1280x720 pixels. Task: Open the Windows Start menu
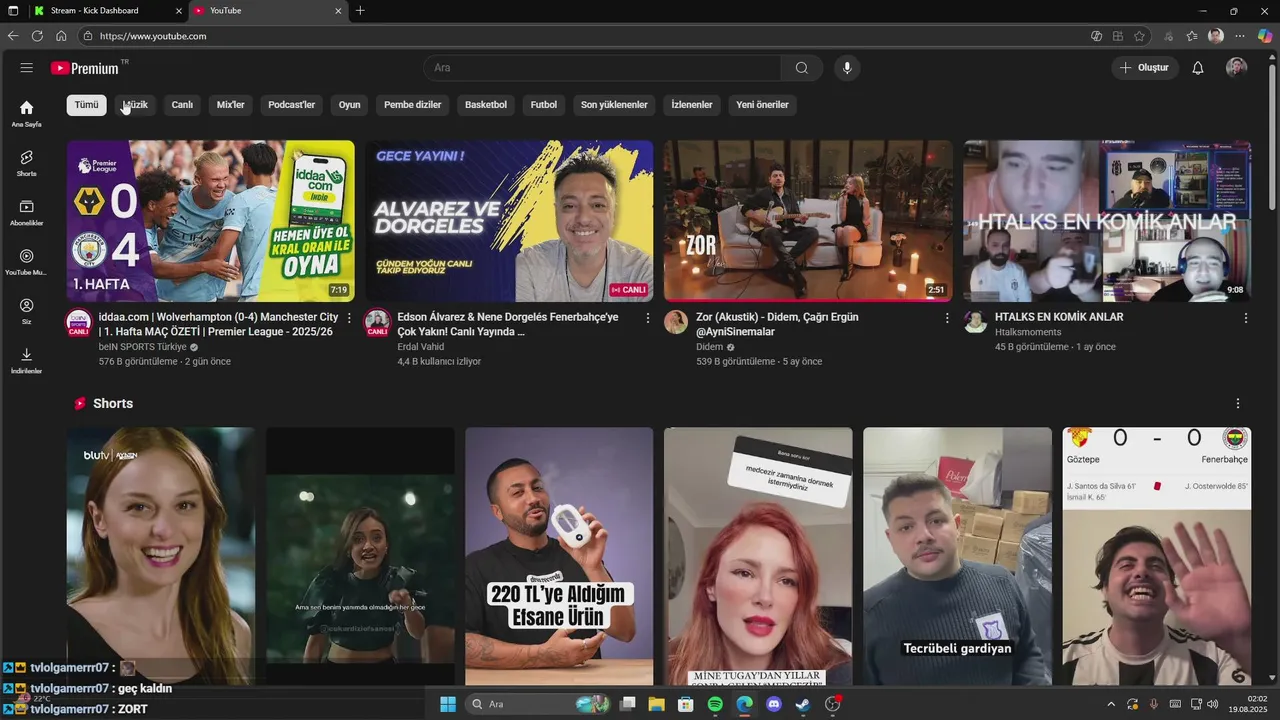point(448,704)
